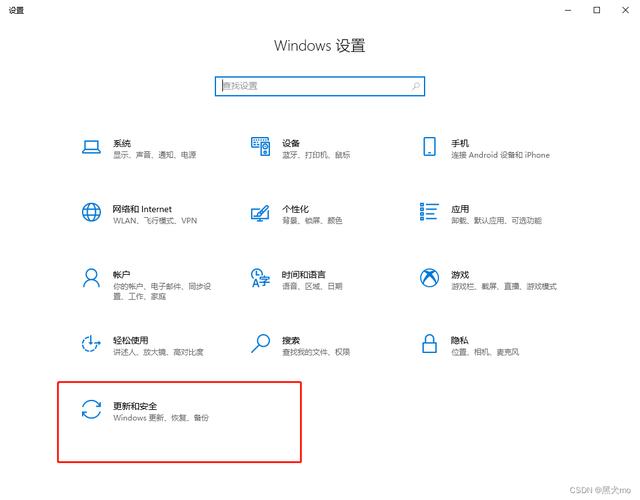Click the 讲述人、放大镜、高对比度 description
Viewport: 640px width, 500px height.
pyautogui.click(x=158, y=352)
